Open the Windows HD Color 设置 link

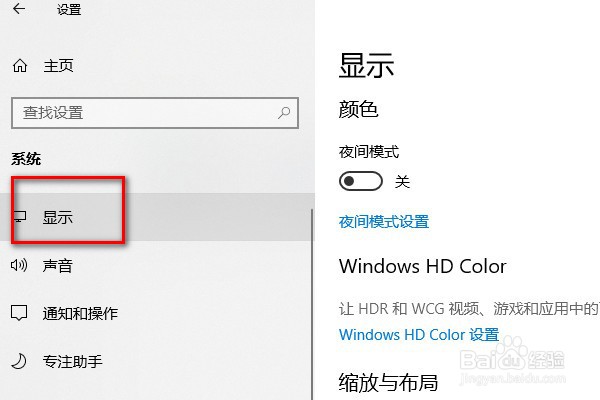pyautogui.click(x=419, y=335)
